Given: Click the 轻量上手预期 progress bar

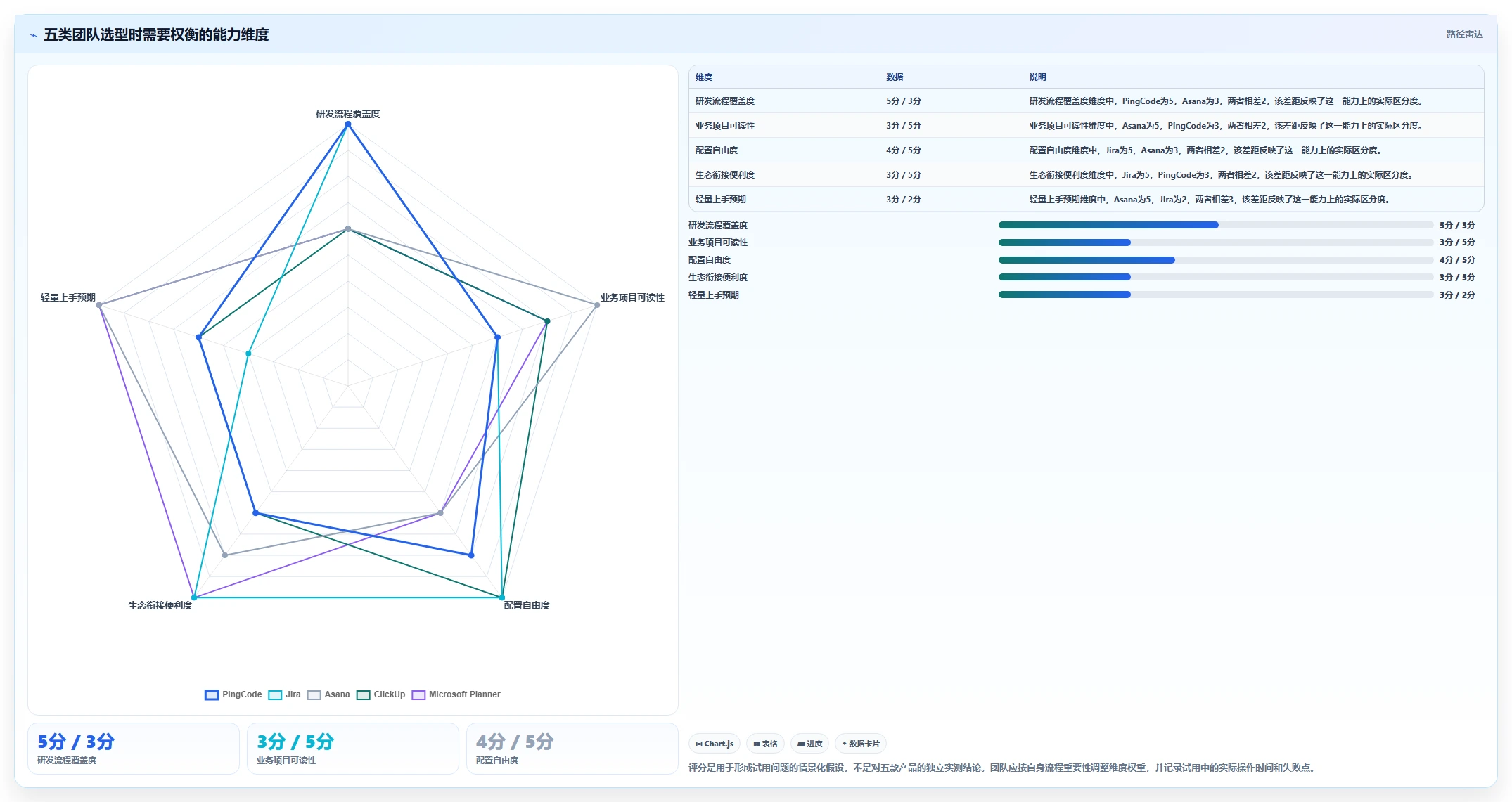Looking at the screenshot, I should coord(1216,295).
